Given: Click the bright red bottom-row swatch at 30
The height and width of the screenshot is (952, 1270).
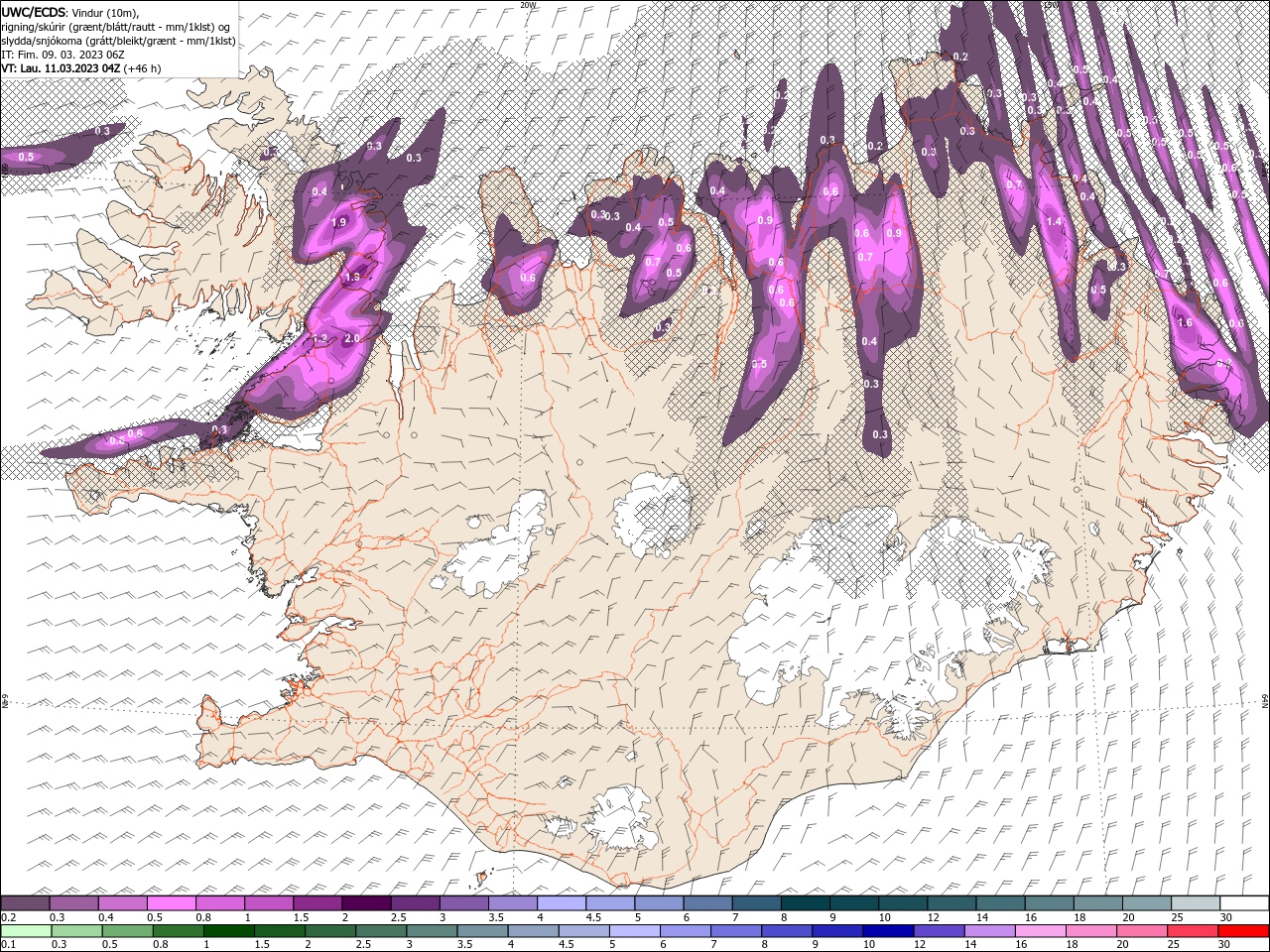Looking at the screenshot, I should pos(1242,931).
